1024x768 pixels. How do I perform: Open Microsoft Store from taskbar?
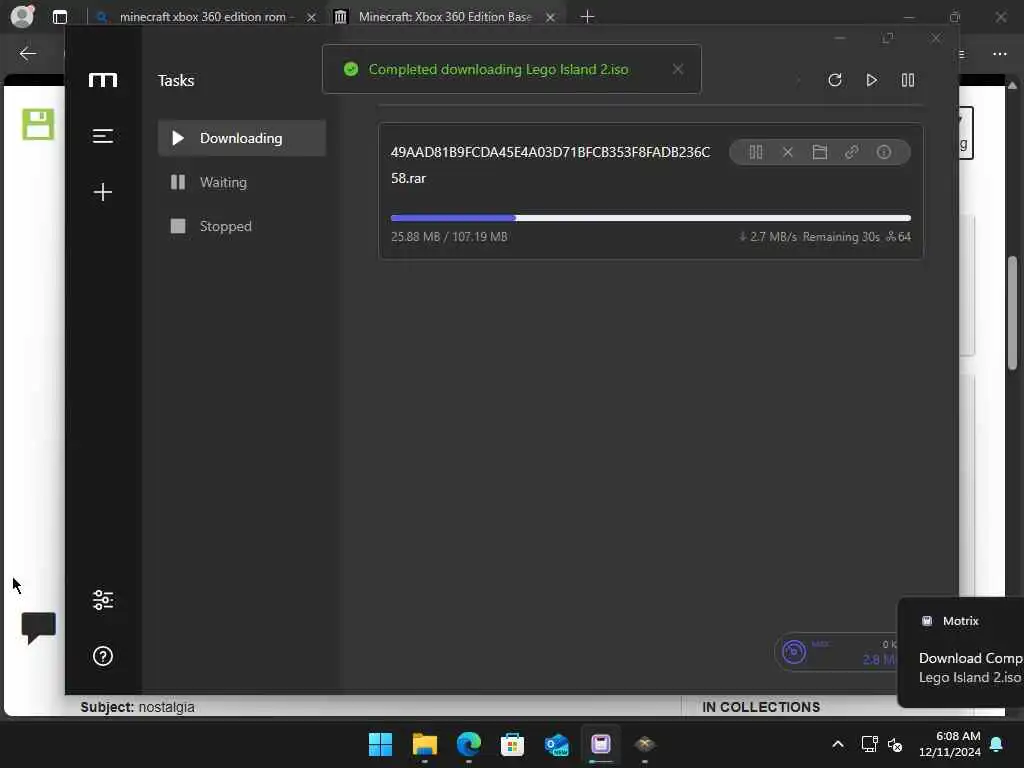point(513,744)
